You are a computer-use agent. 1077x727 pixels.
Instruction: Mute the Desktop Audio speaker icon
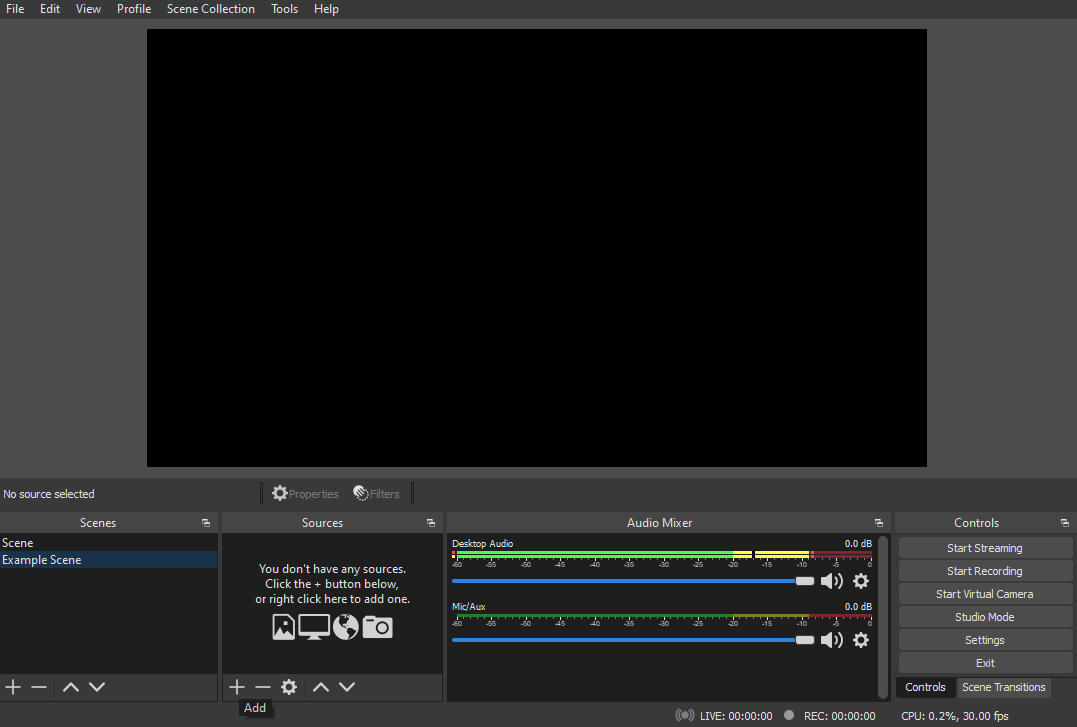832,581
